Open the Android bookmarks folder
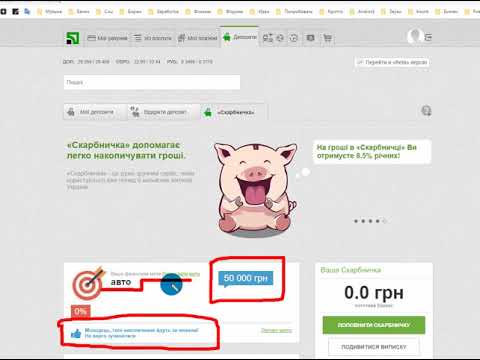 362,12
